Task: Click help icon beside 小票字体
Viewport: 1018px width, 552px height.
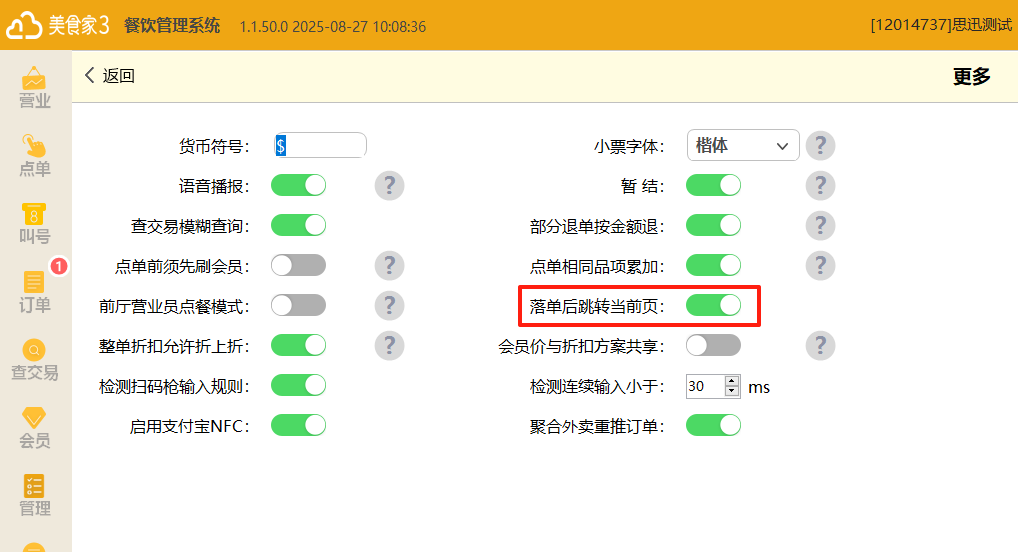Action: (820, 145)
